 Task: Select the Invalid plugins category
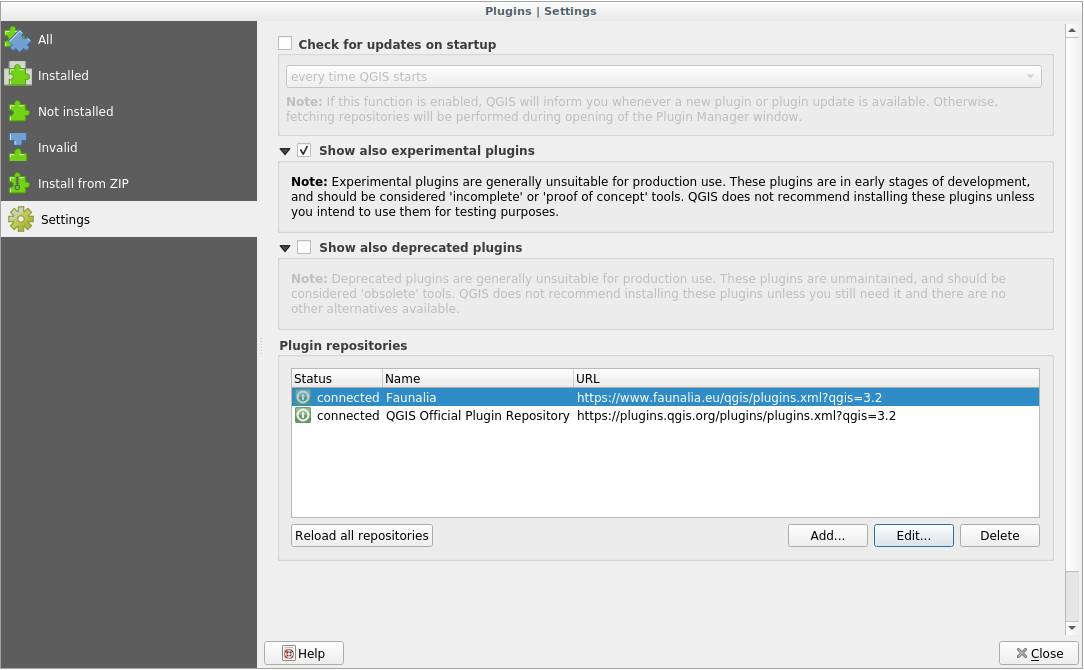tap(18, 147)
